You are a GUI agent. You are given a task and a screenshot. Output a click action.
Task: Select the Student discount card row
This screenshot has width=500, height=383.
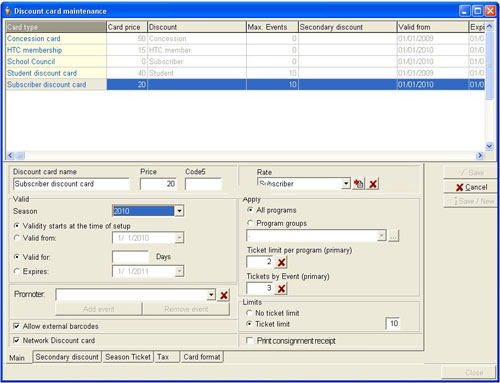click(245, 73)
